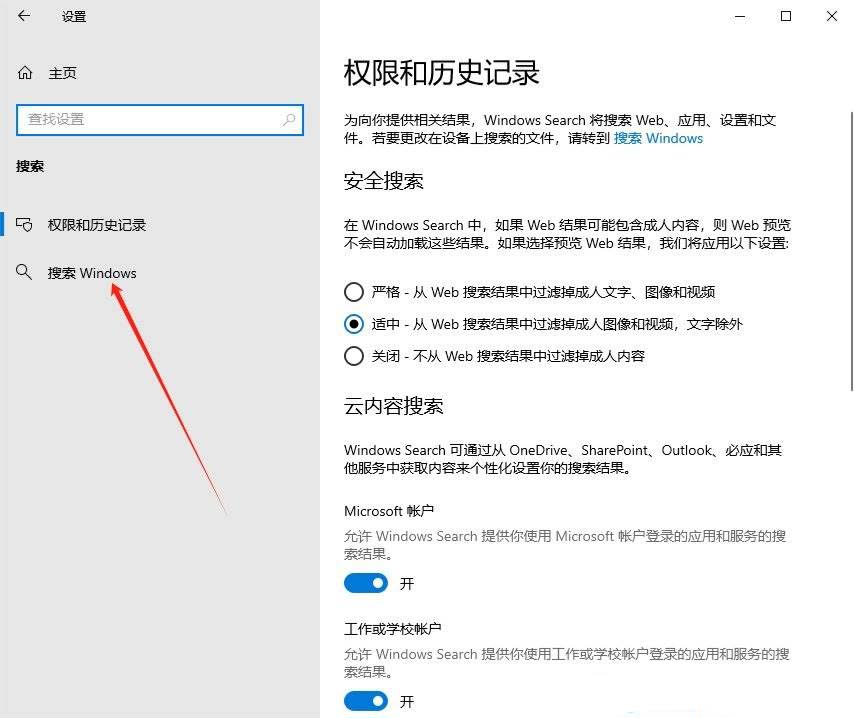Screen dimensions: 855x718
Task: Click the 设置 window title text
Action: (x=74, y=17)
